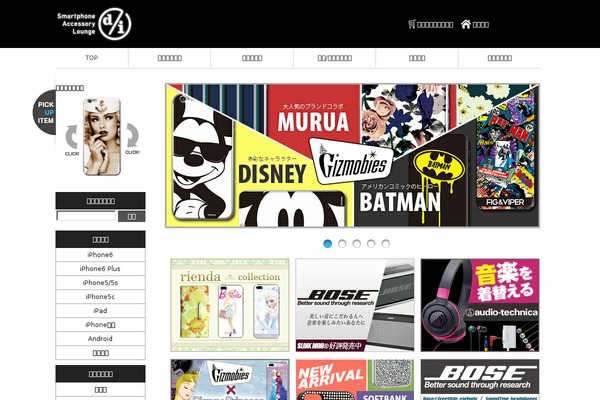Screen dimensions: 600x400
Task: Open the BOSE SLINK MINI banner
Action: [x=355, y=305]
